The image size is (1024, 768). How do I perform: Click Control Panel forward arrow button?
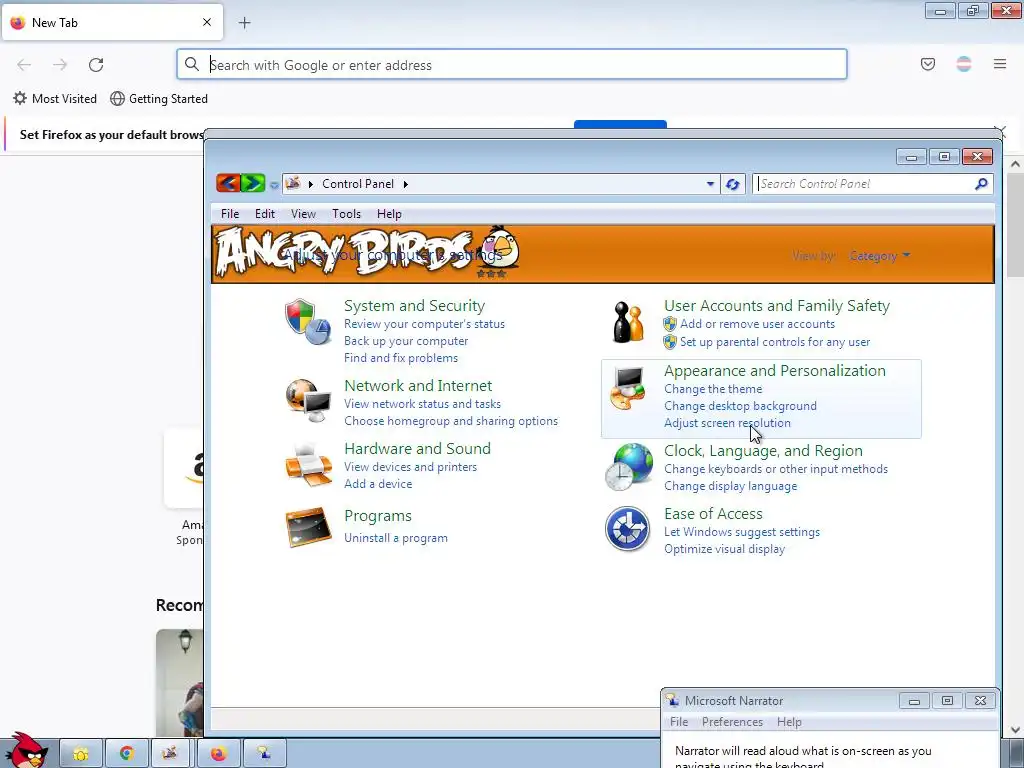pos(253,184)
